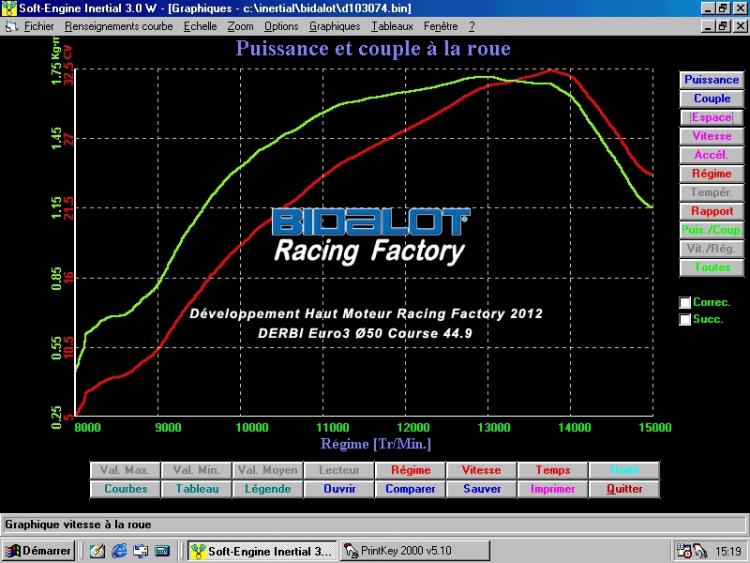This screenshot has height=563, width=750.
Task: Select the Toutes button to show all curves
Action: click(711, 268)
